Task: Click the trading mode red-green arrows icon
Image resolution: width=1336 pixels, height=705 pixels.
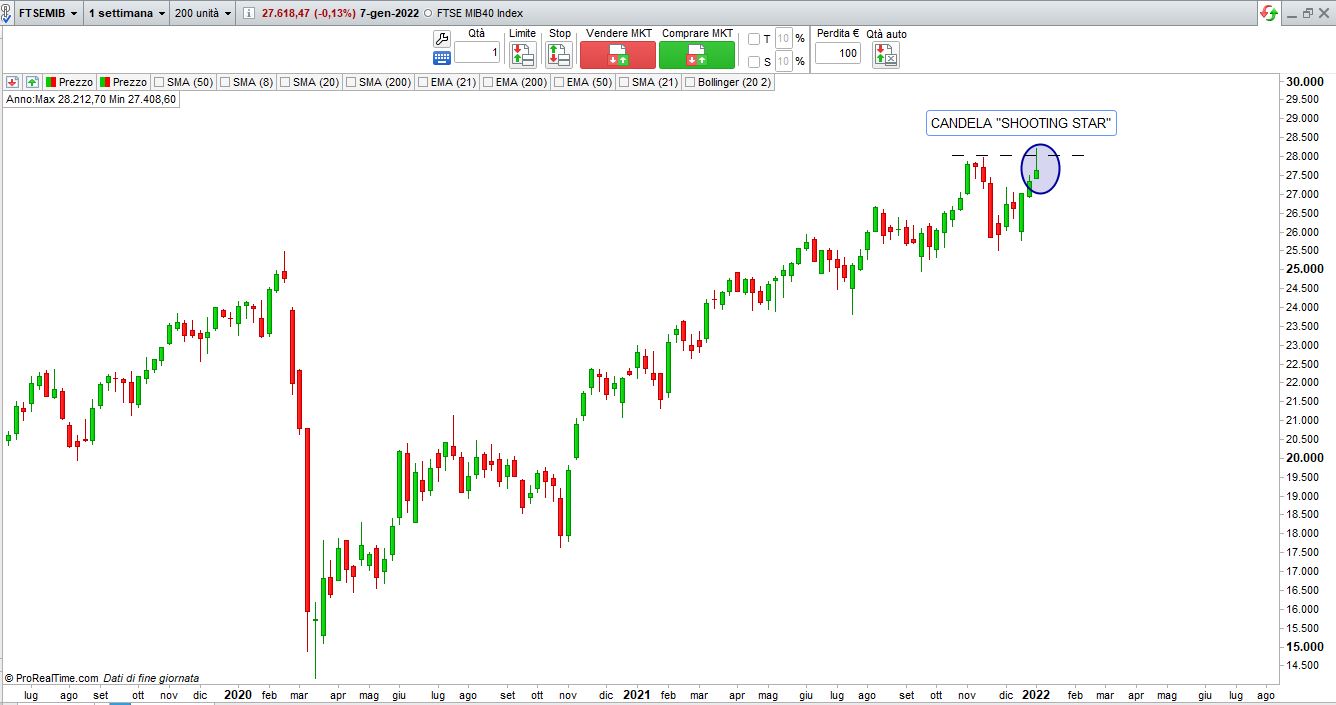Action: 1269,13
